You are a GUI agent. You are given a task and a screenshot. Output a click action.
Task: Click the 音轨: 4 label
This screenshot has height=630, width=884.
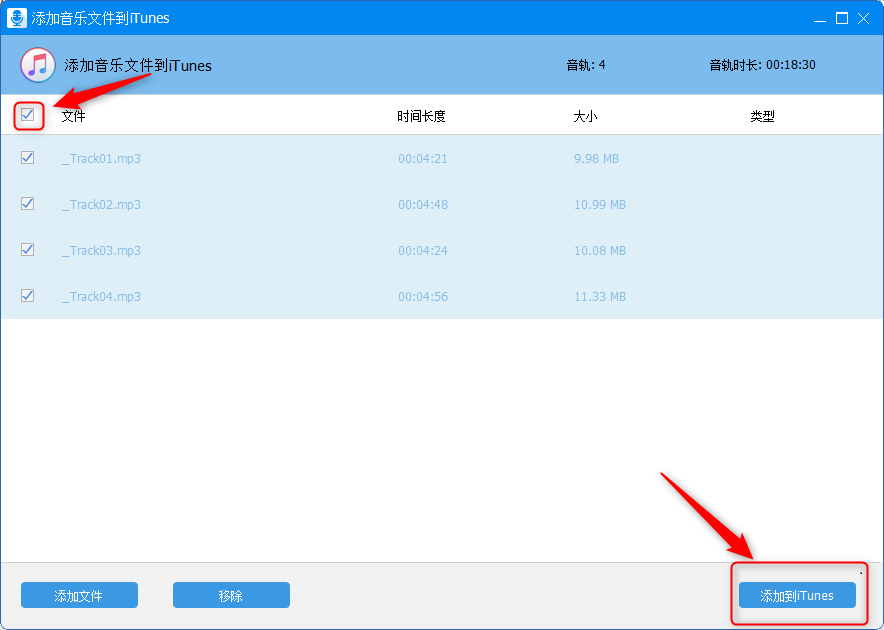[x=586, y=65]
